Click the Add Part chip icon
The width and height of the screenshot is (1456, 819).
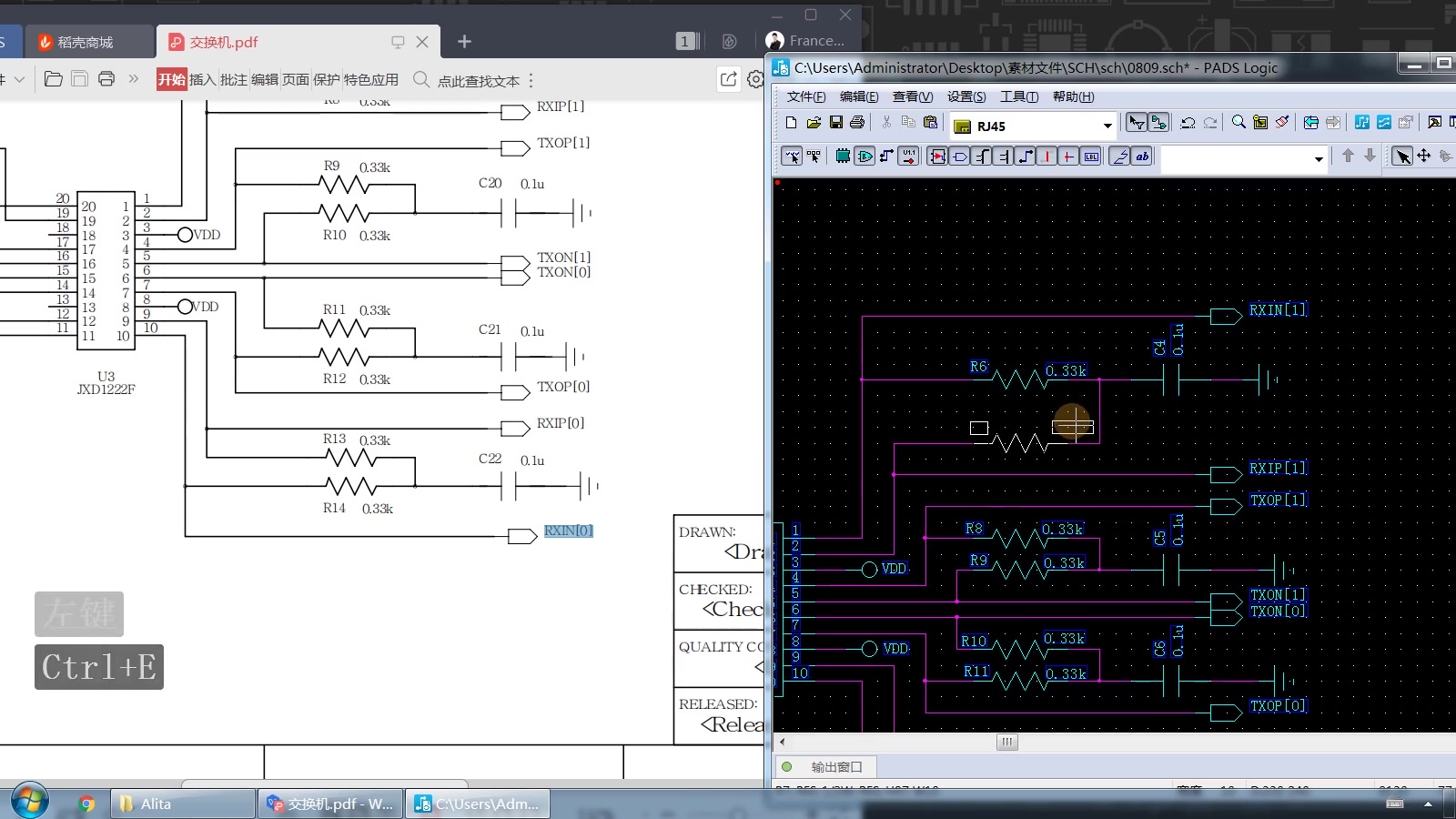(x=843, y=157)
